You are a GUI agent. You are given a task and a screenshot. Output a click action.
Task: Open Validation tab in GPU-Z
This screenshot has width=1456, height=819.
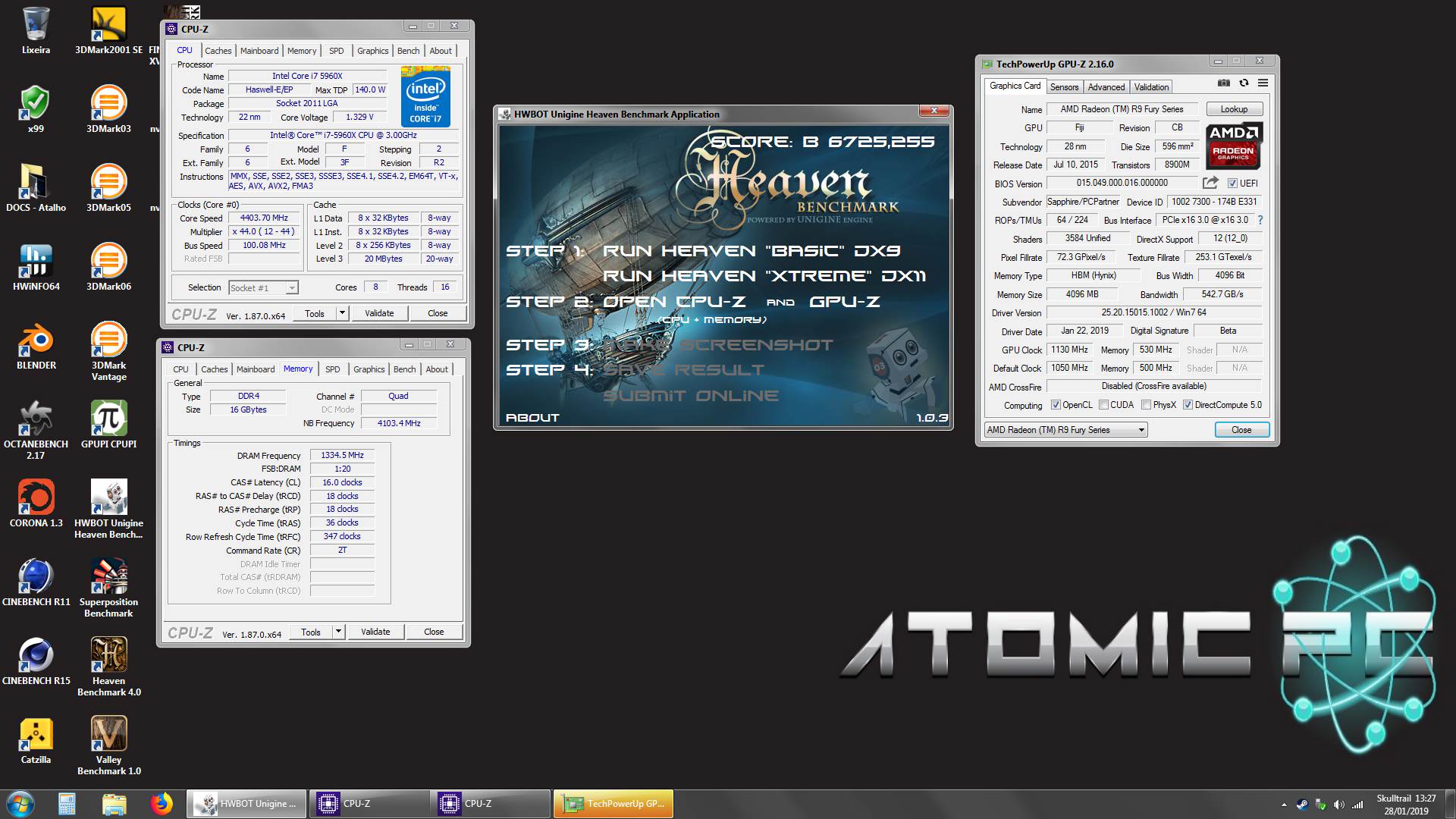coord(1151,87)
